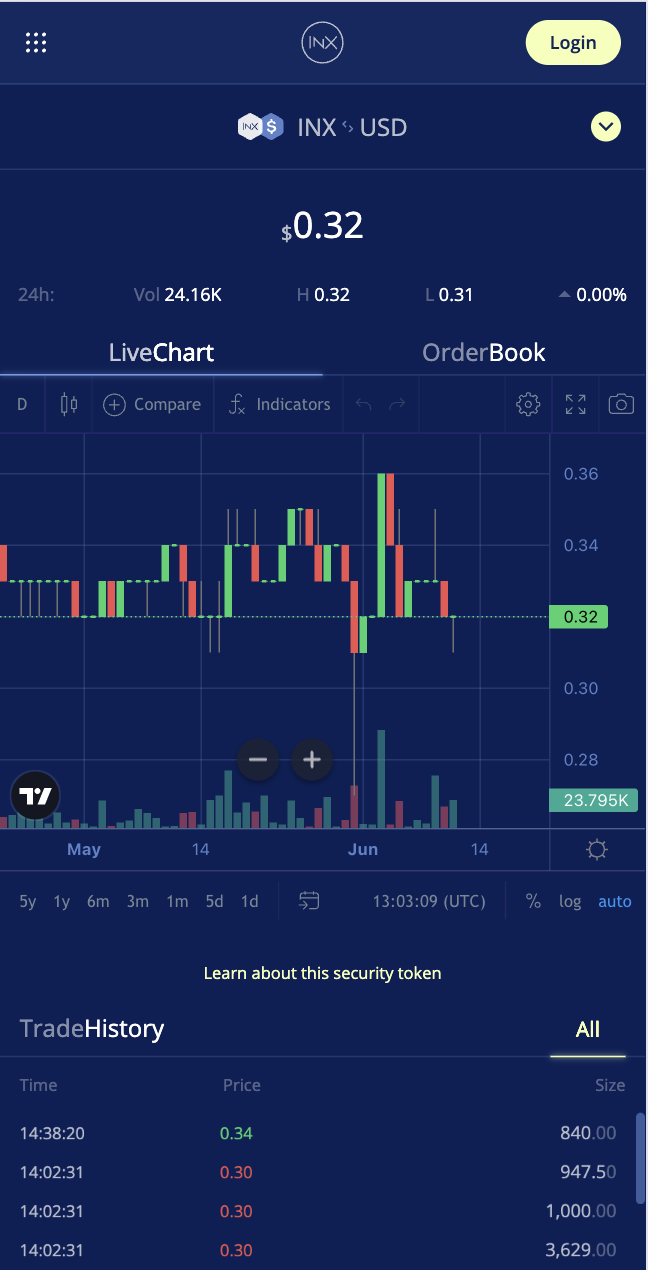Take a chart snapshot with camera icon
Viewport: 648px width, 1270px height.
pos(621,404)
